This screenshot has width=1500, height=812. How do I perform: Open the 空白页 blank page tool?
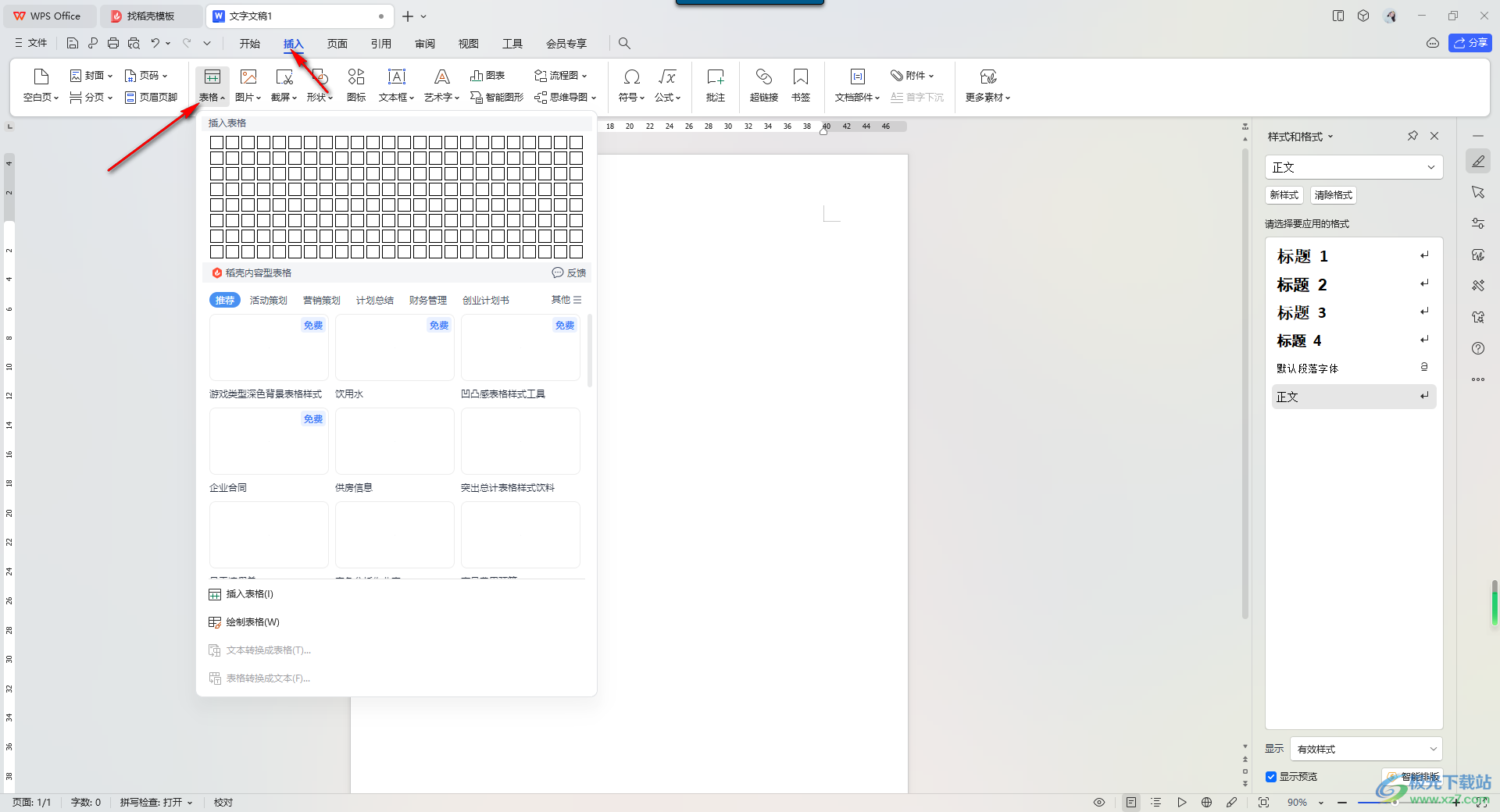pyautogui.click(x=41, y=85)
